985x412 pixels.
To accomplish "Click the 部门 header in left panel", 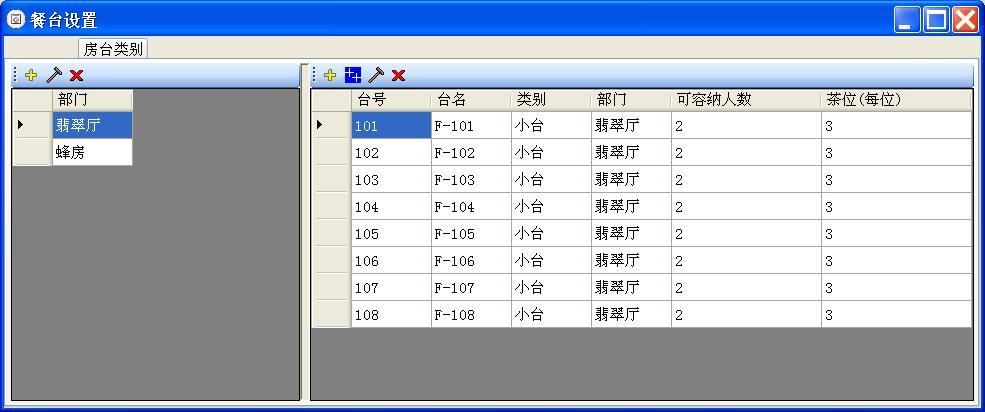I will (92, 100).
